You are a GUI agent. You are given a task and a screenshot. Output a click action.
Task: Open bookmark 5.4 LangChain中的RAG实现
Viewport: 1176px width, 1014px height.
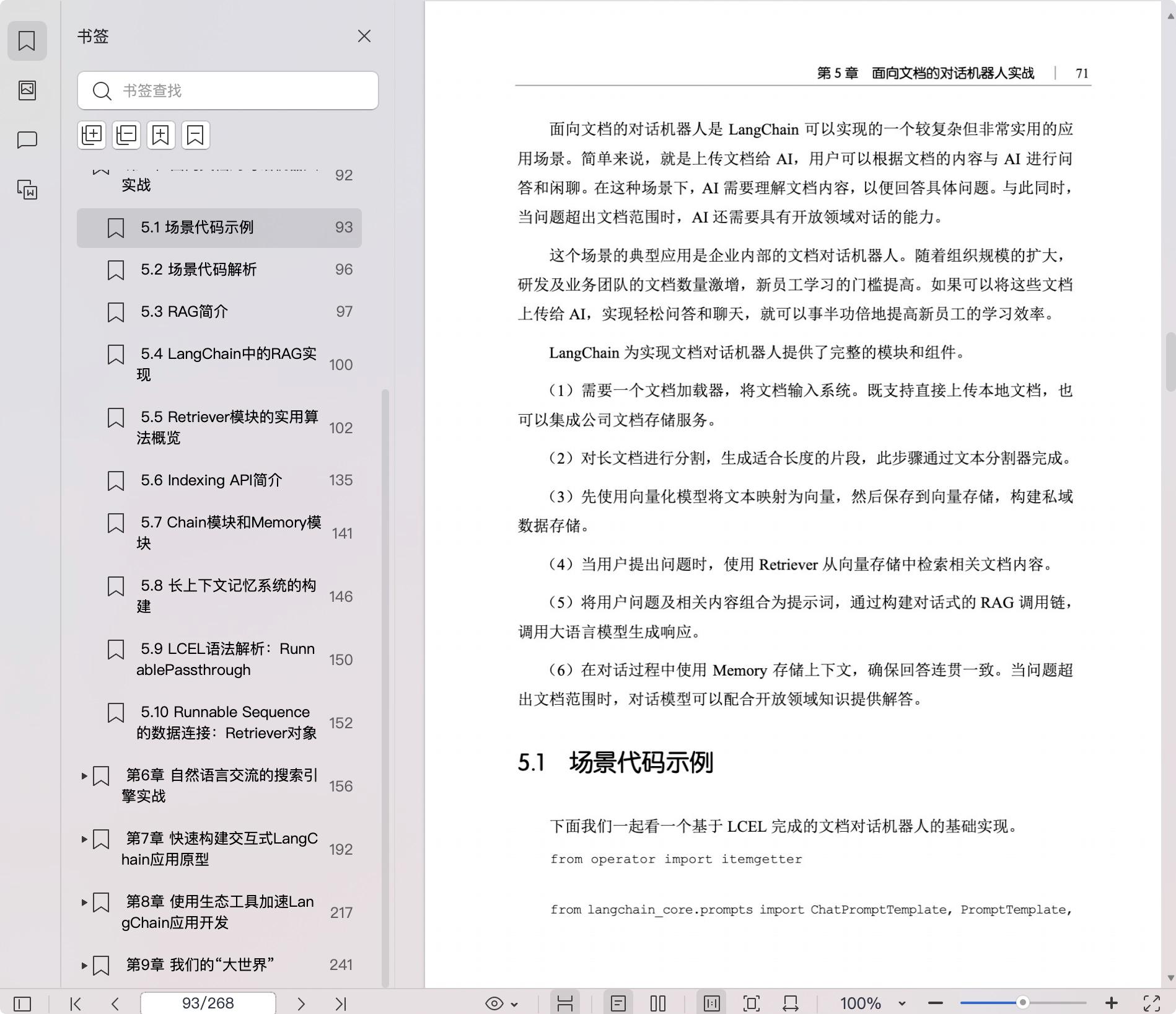tap(219, 364)
